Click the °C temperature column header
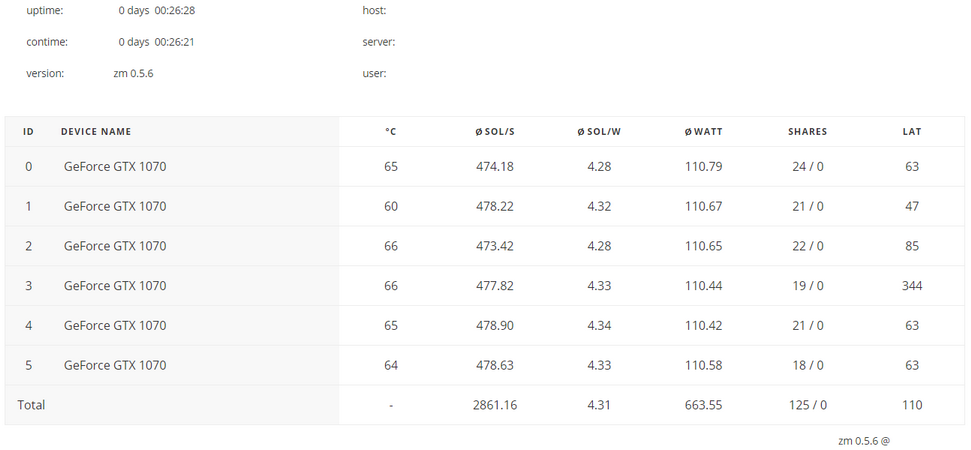971x450 pixels. point(391,132)
